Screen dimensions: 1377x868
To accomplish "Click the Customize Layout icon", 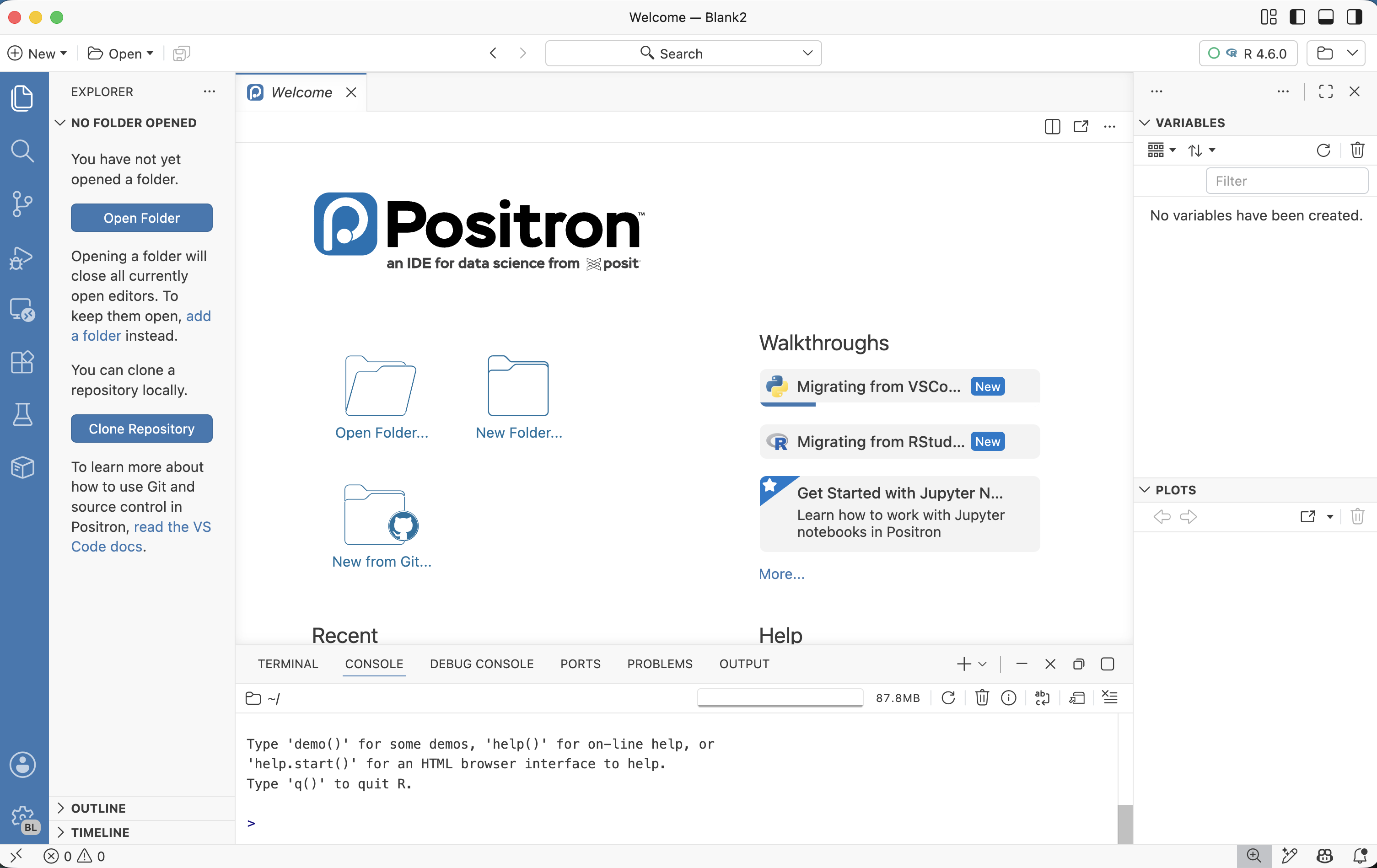I will (x=1268, y=17).
